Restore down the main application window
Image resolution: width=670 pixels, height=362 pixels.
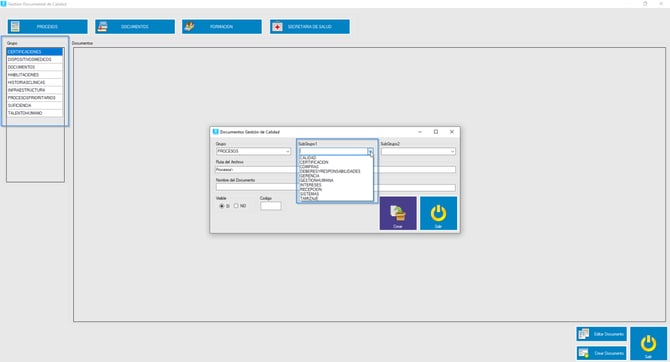click(x=645, y=3)
